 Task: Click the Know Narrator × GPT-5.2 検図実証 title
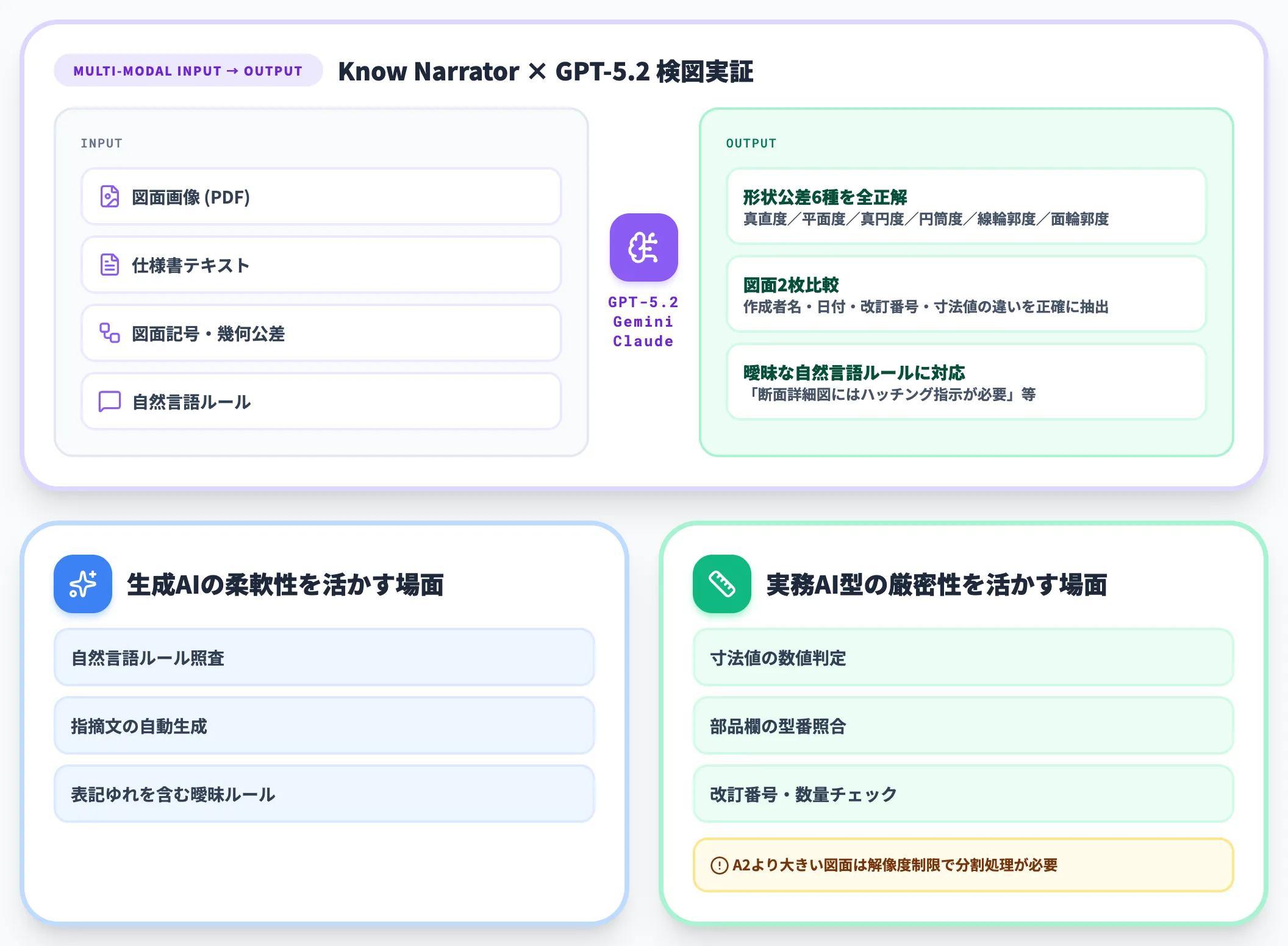[546, 71]
